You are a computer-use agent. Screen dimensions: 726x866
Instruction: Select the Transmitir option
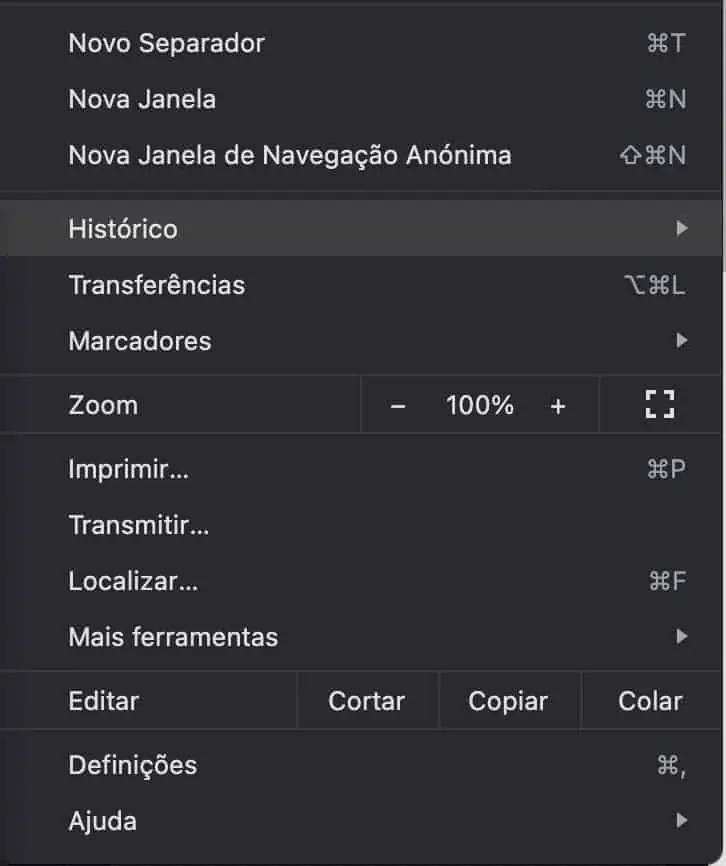click(139, 524)
